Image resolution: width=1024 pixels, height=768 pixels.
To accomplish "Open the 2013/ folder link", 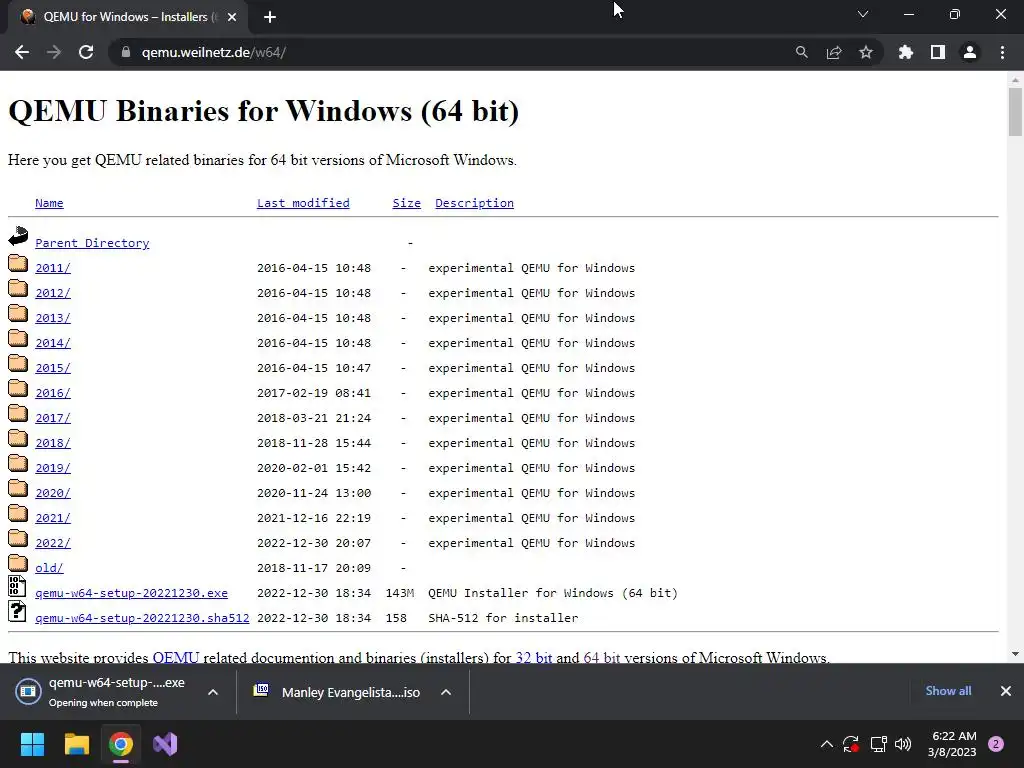I will click(53, 318).
